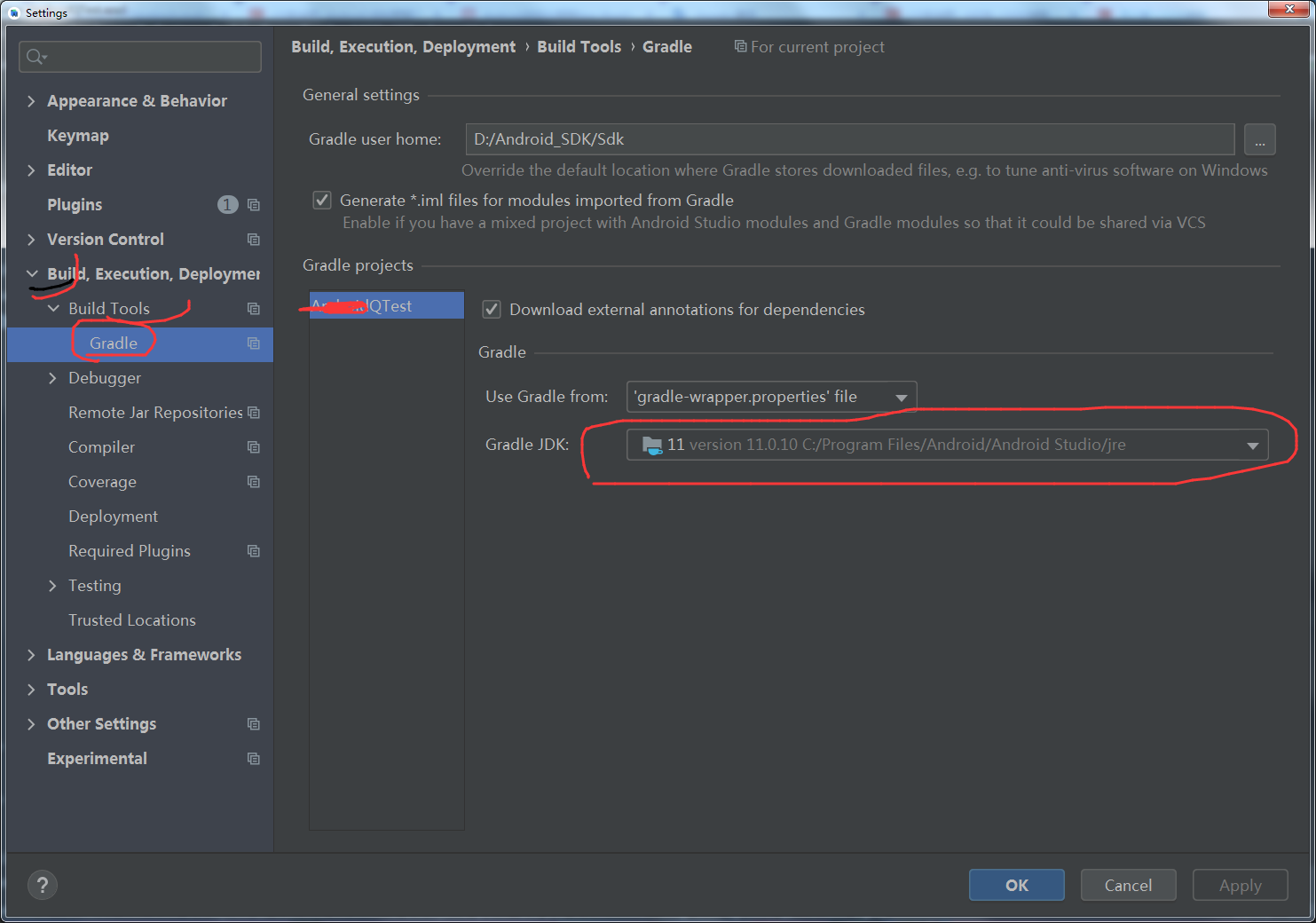Click the Android Studio icon in title bar

(14, 12)
